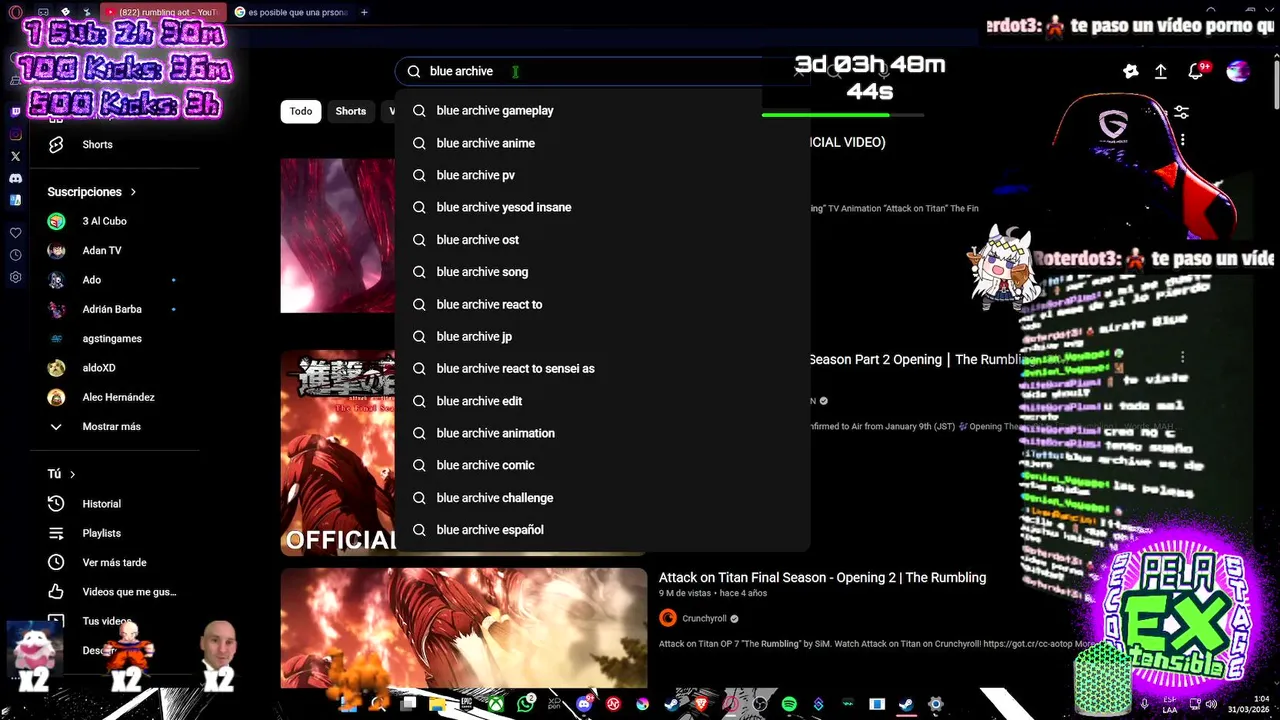Open Epic Games launcher in taskbar
Screen dimensions: 1280x720
click(466, 704)
